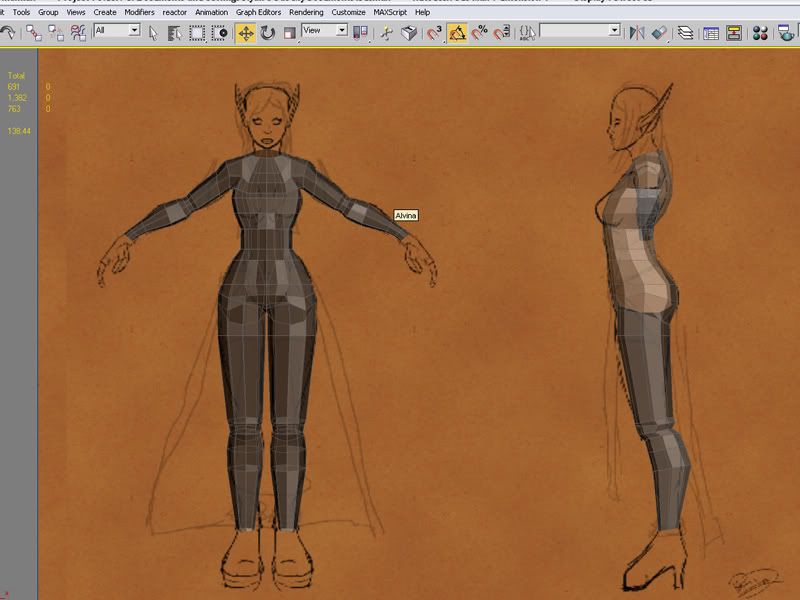Open the Layer Manager
Image resolution: width=800 pixels, height=600 pixels.
click(685, 32)
